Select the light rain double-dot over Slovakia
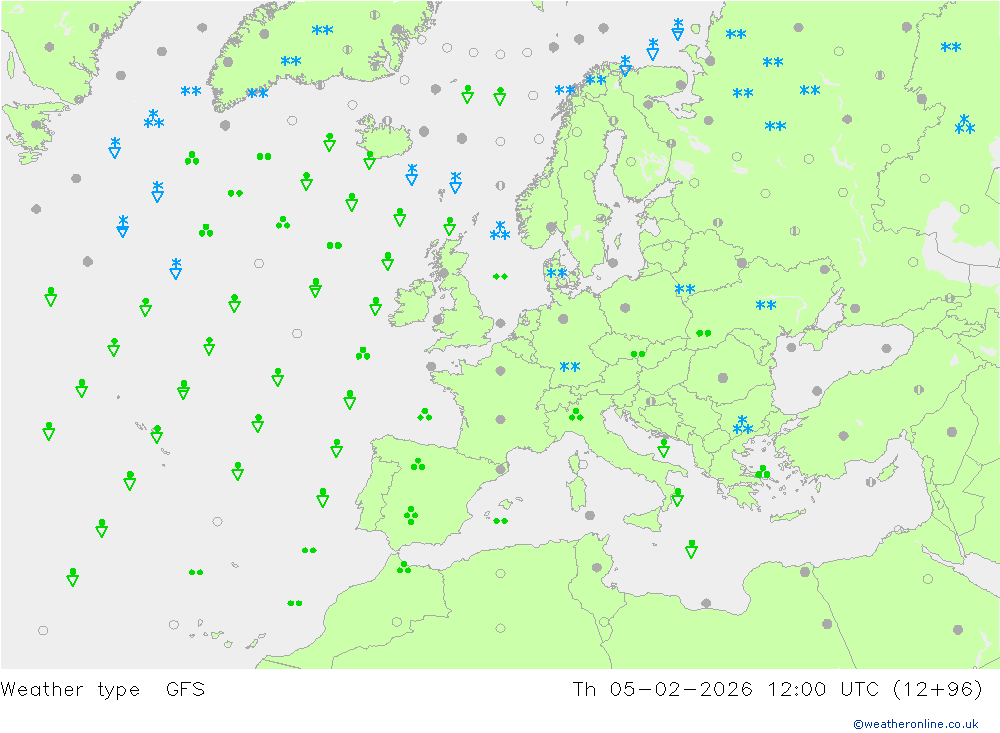Screen dimensions: 1000x733 pos(638,354)
